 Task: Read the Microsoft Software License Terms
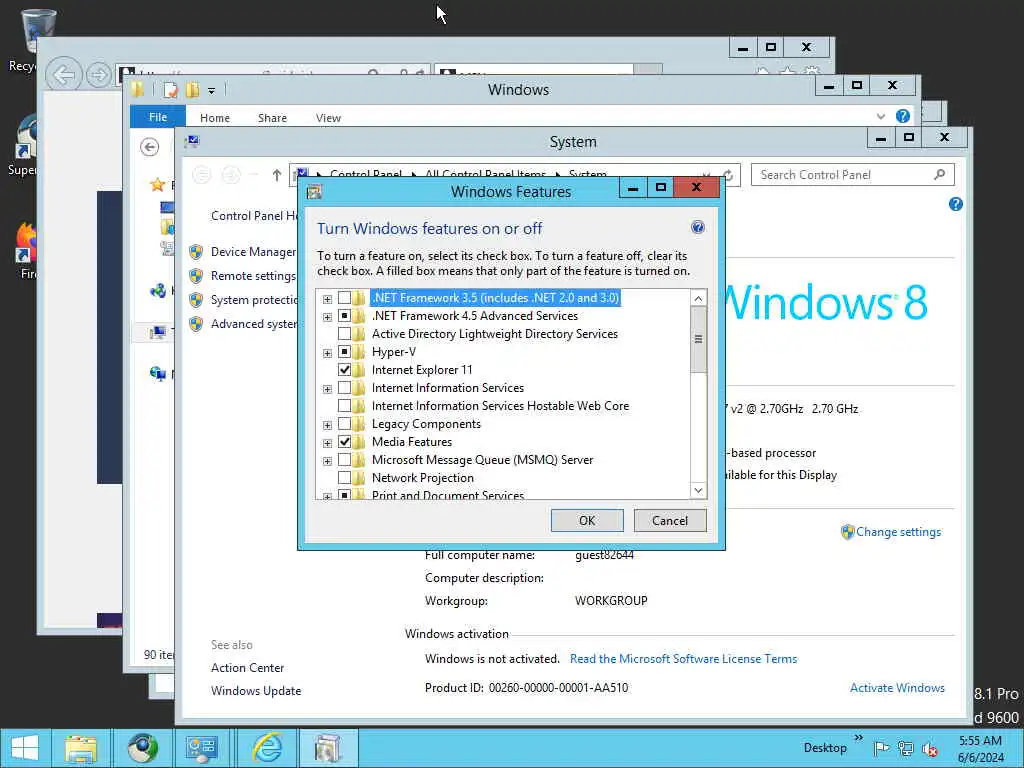[x=683, y=659]
